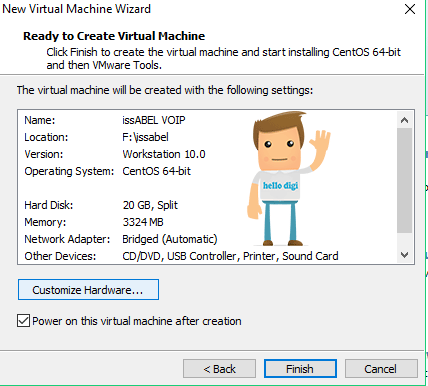Click the settings list scroll up arrow
Viewport: 428px width, 386px height.
click(405, 120)
